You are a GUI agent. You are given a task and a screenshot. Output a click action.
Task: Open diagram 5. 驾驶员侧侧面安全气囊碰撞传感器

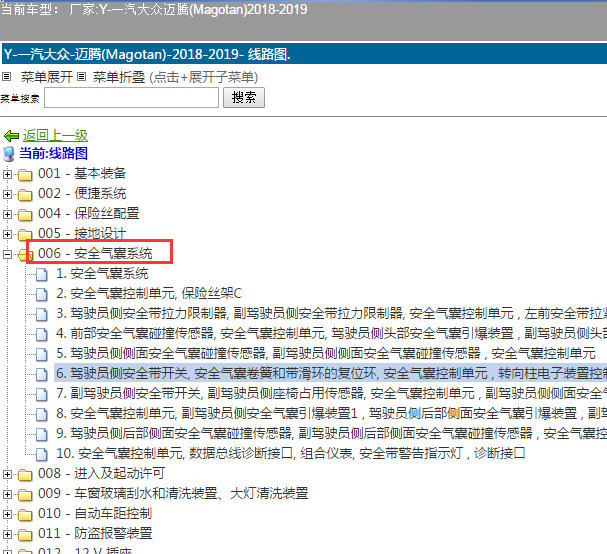point(326,353)
